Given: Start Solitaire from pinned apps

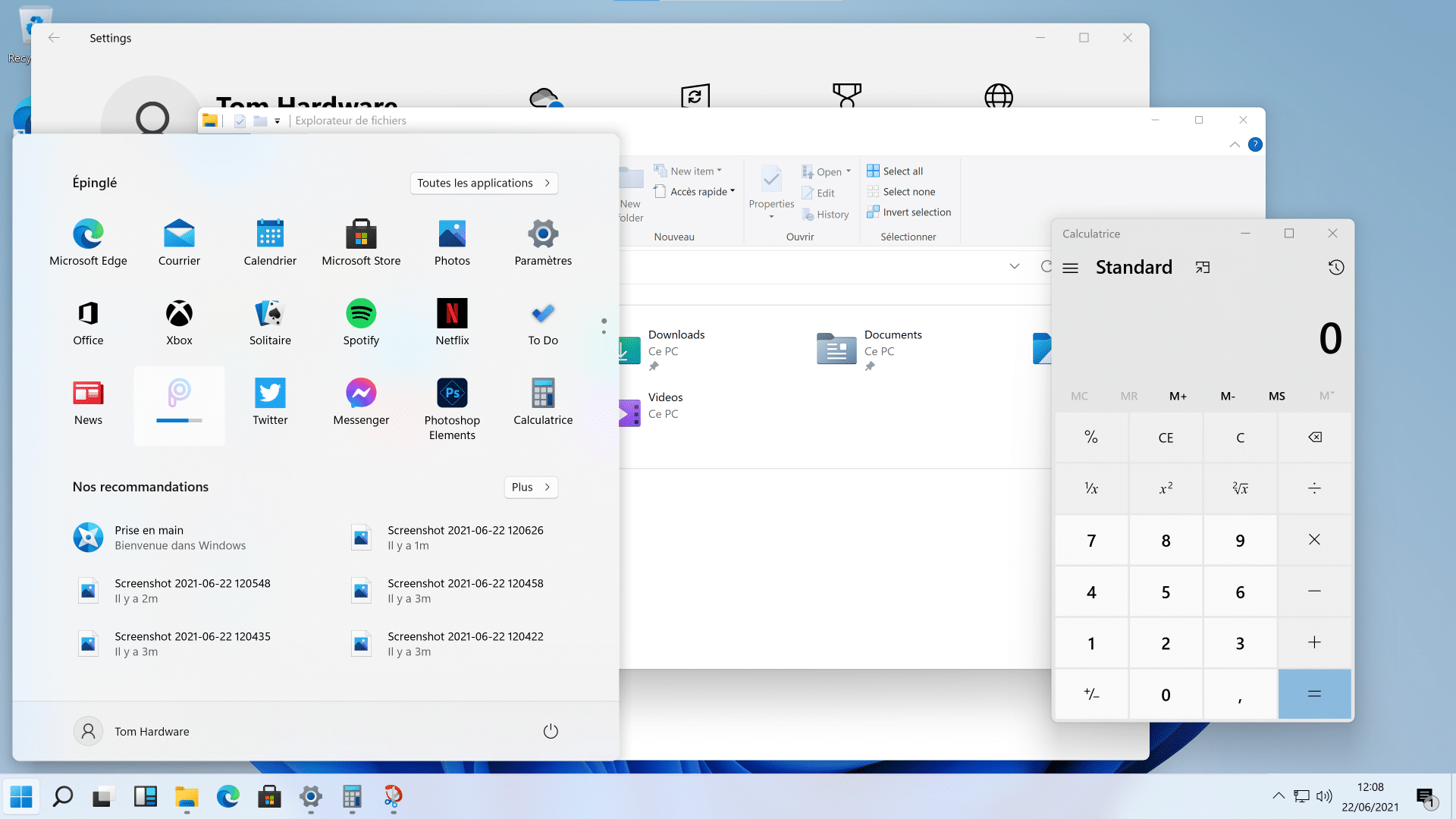Looking at the screenshot, I should pos(270,322).
